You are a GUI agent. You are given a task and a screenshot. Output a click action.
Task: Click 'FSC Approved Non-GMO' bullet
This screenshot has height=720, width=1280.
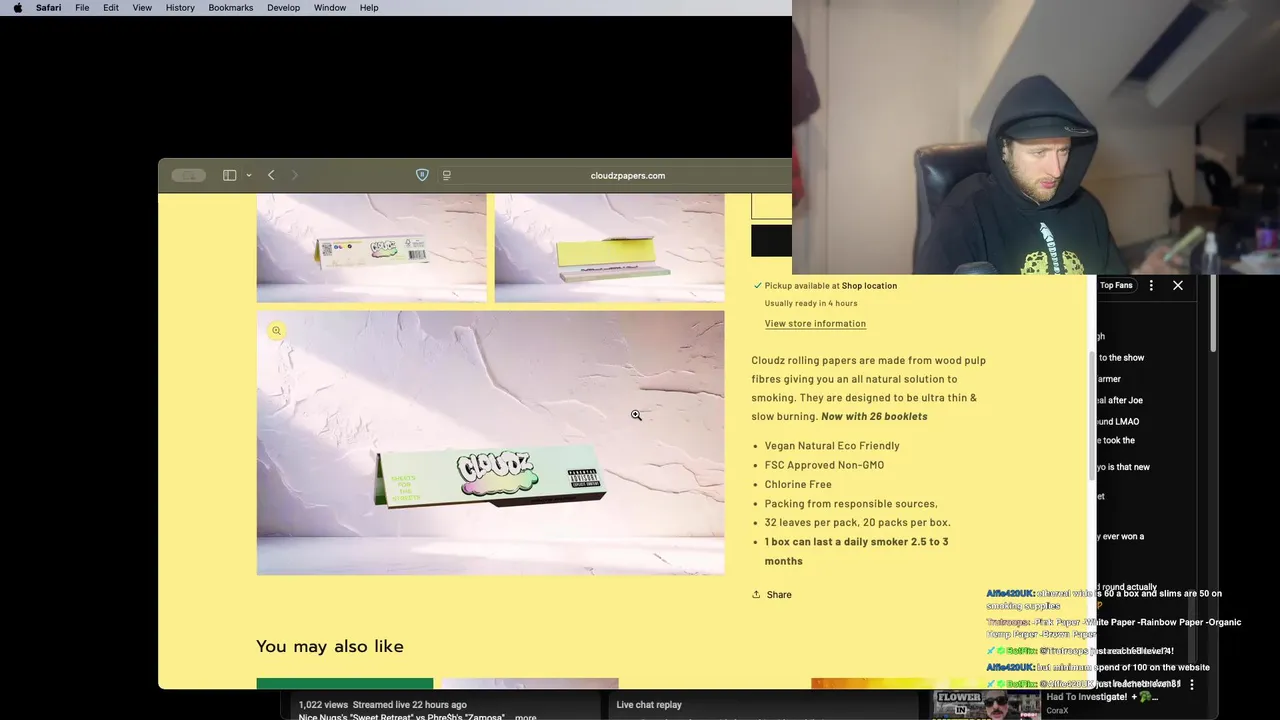[x=824, y=465]
